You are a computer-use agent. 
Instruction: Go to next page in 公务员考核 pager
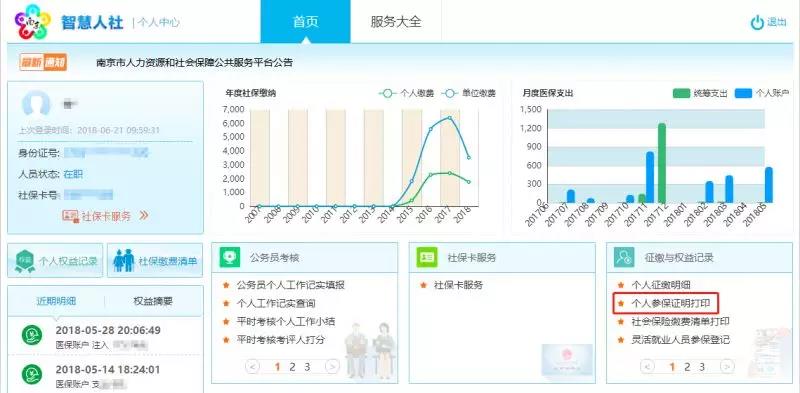pos(332,366)
